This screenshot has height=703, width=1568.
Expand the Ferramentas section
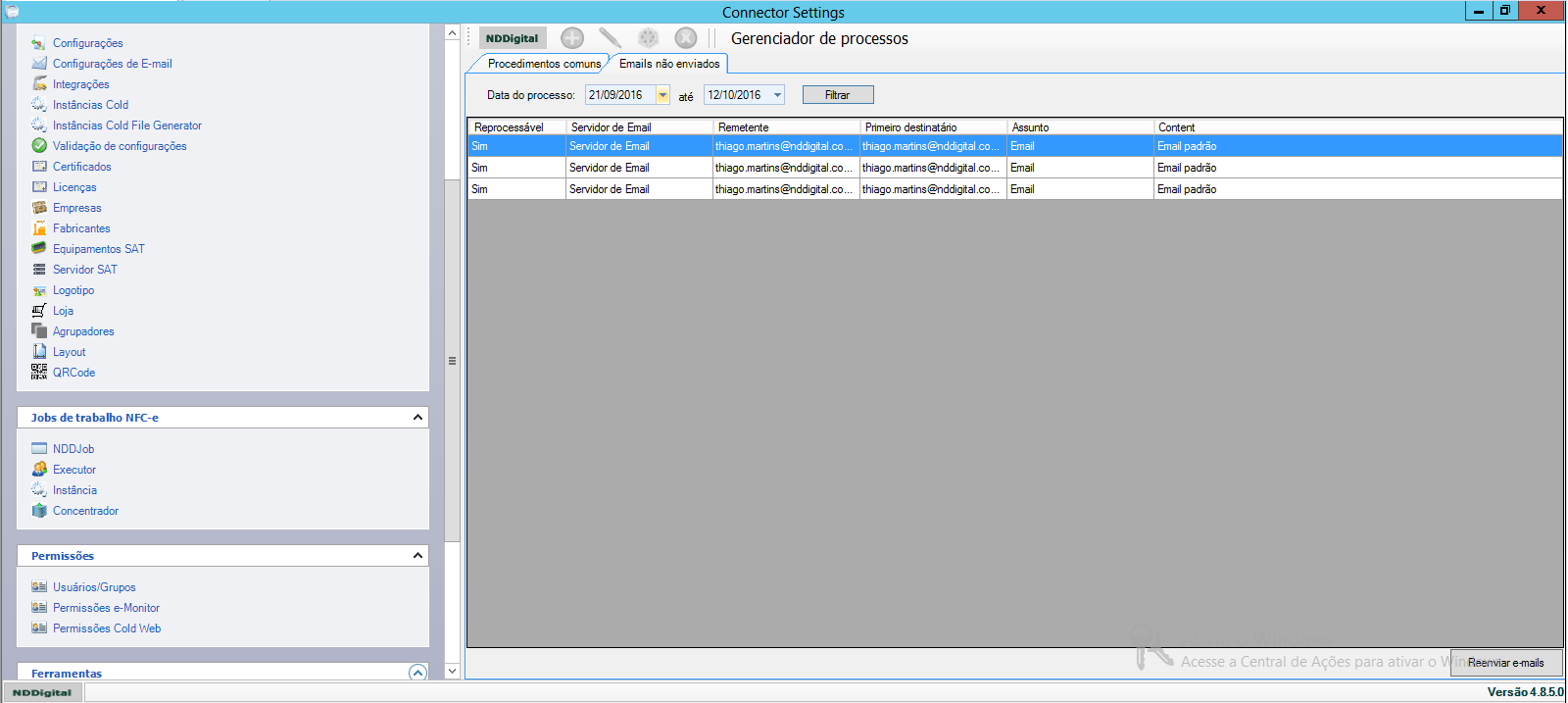pyautogui.click(x=417, y=673)
